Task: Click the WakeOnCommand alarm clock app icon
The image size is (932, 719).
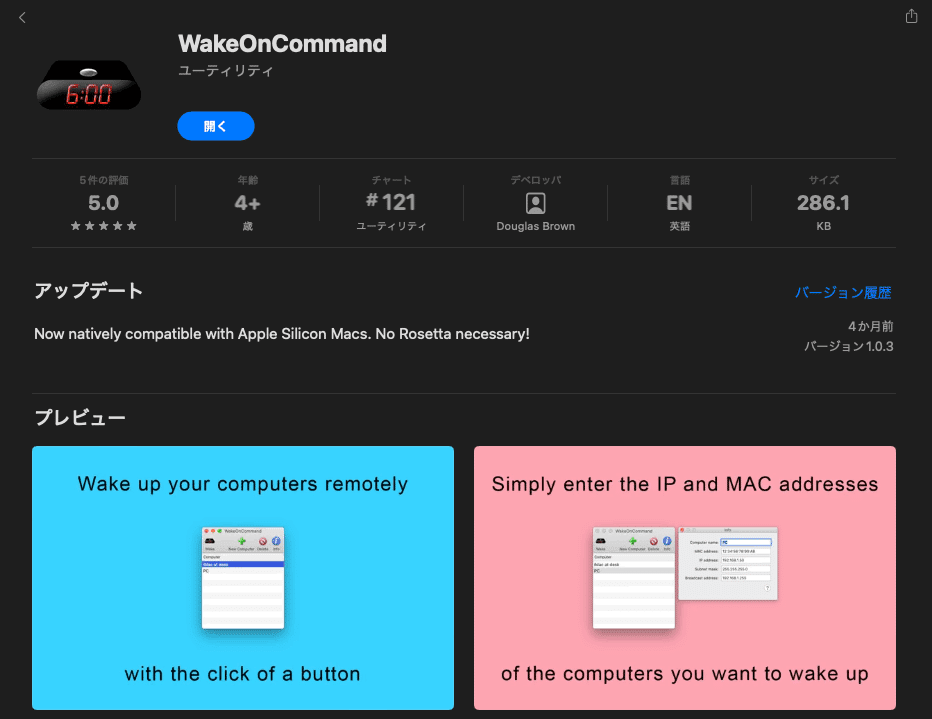Action: point(89,85)
